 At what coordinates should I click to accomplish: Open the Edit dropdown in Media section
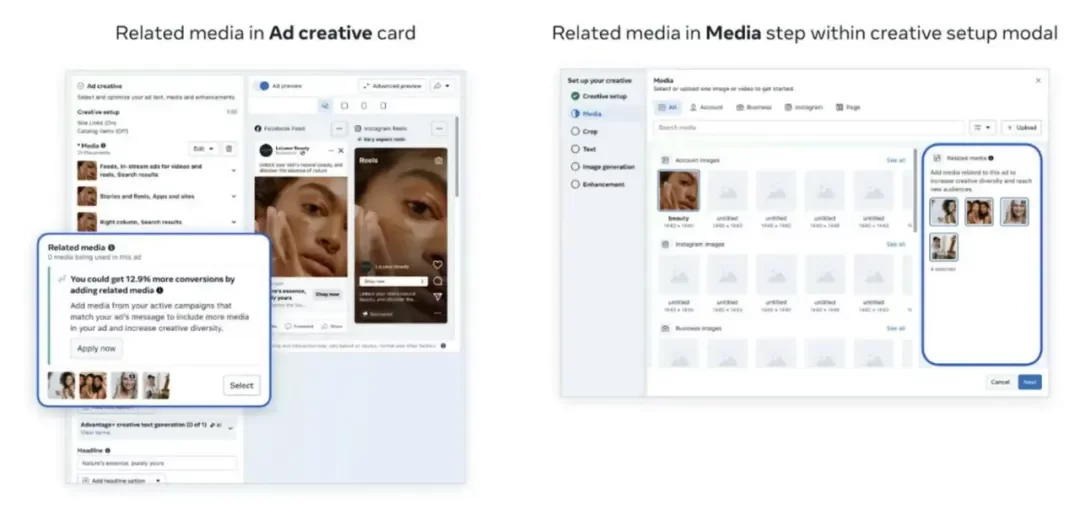(203, 148)
